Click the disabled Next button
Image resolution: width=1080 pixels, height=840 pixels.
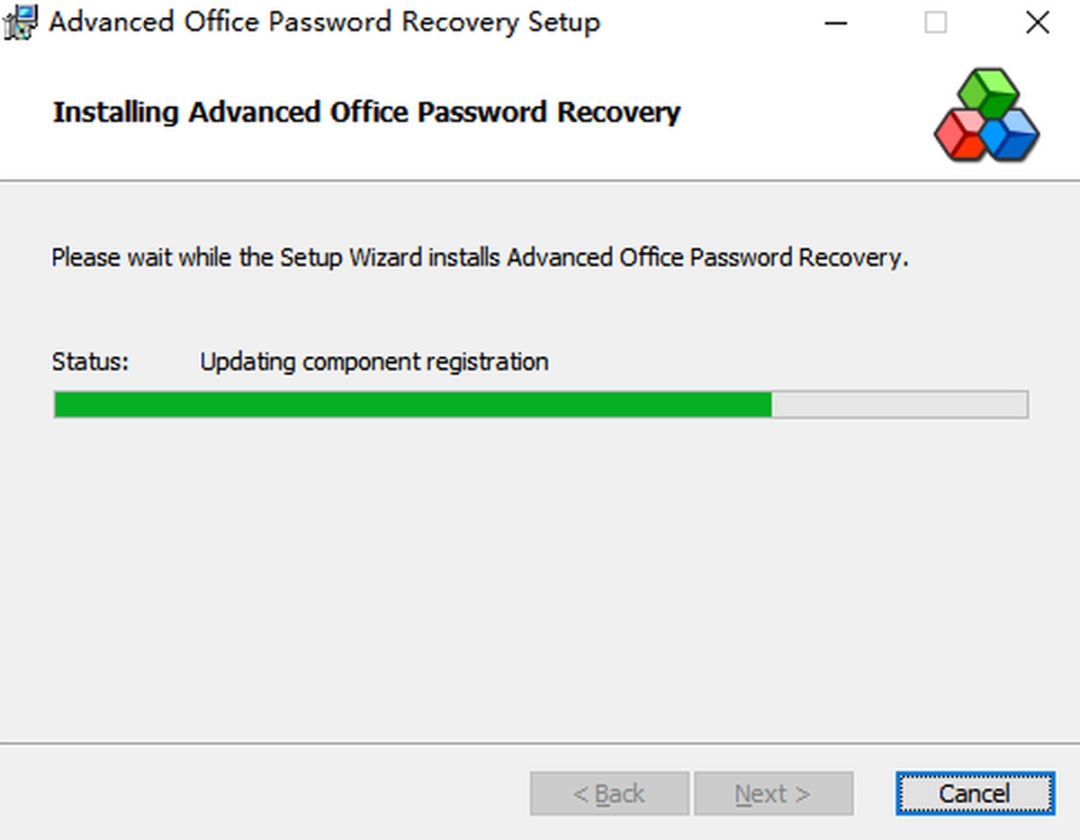(x=773, y=793)
